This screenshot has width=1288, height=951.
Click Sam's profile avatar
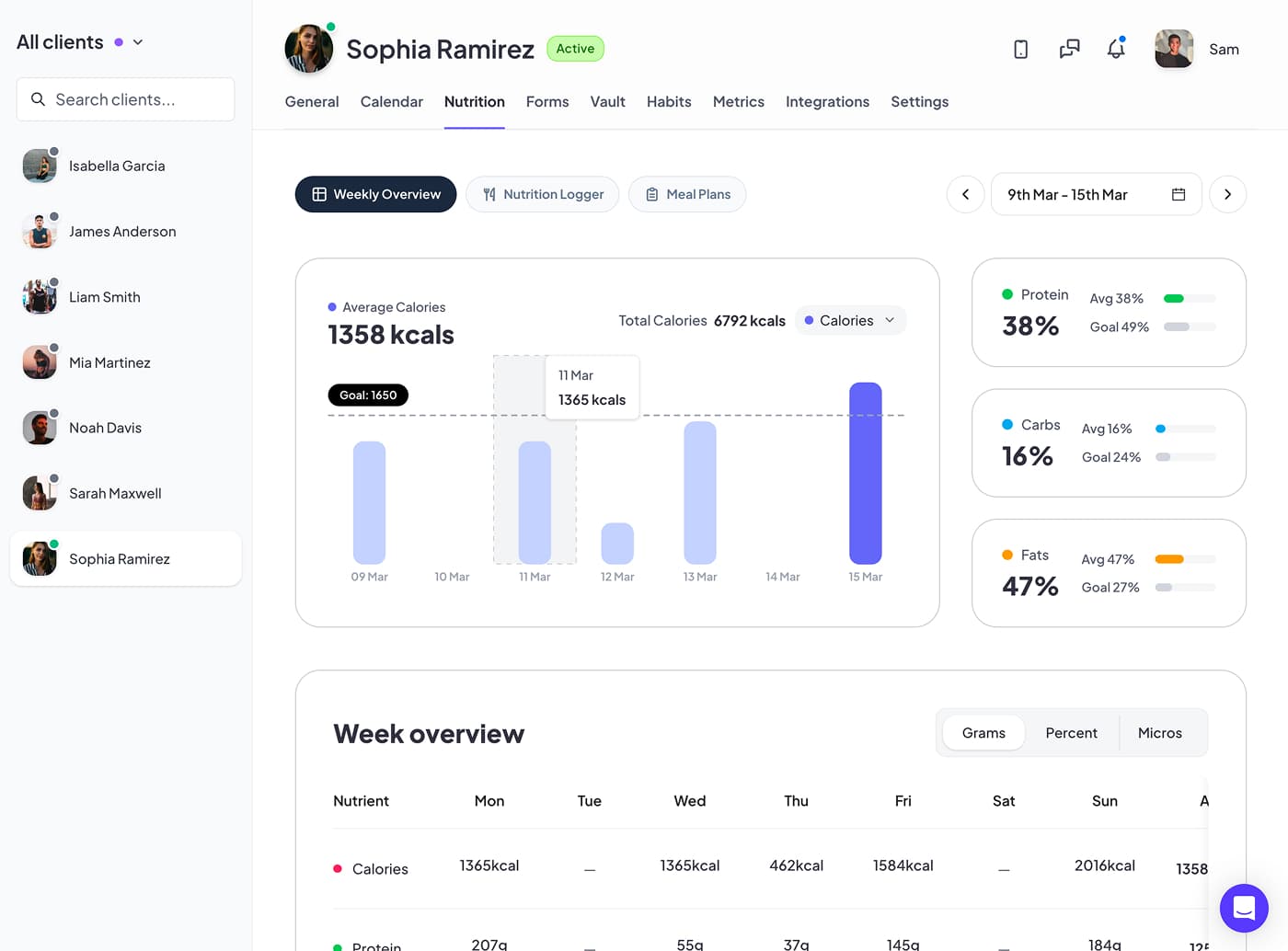pyautogui.click(x=1174, y=50)
